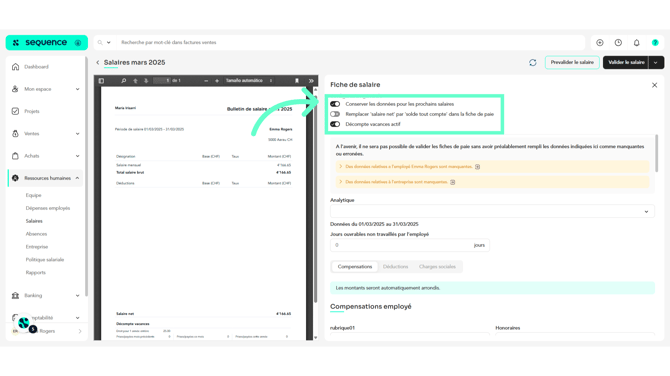Open info icon beside employee data warning

click(478, 167)
